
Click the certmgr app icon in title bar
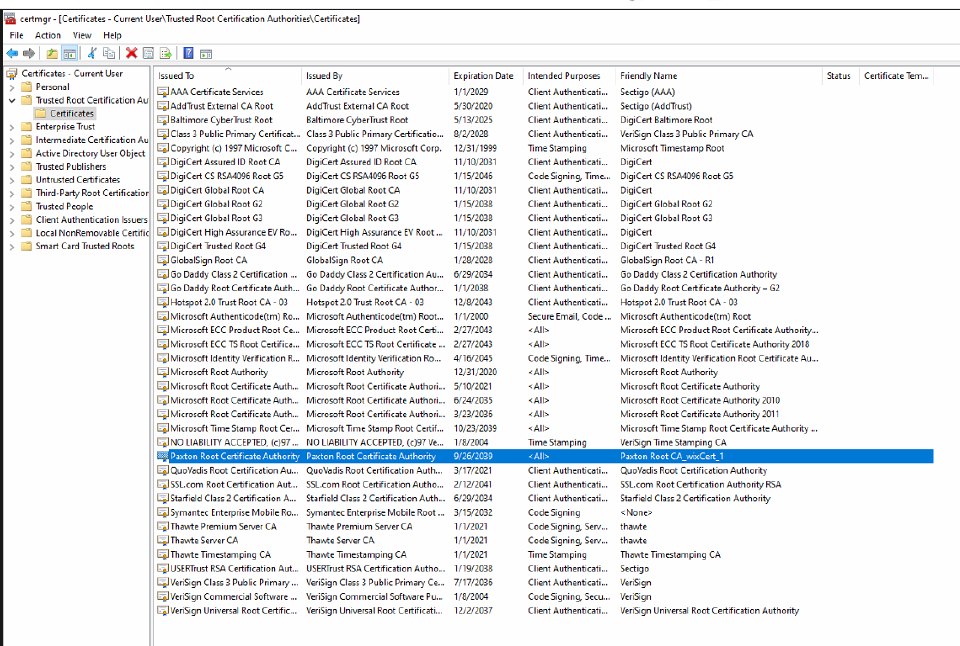coord(10,18)
